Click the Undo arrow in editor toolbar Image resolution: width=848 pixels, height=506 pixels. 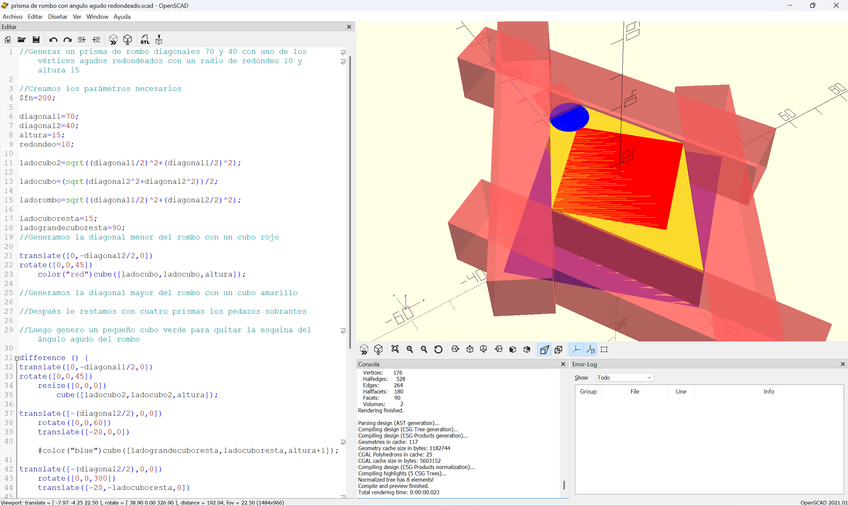pos(53,40)
